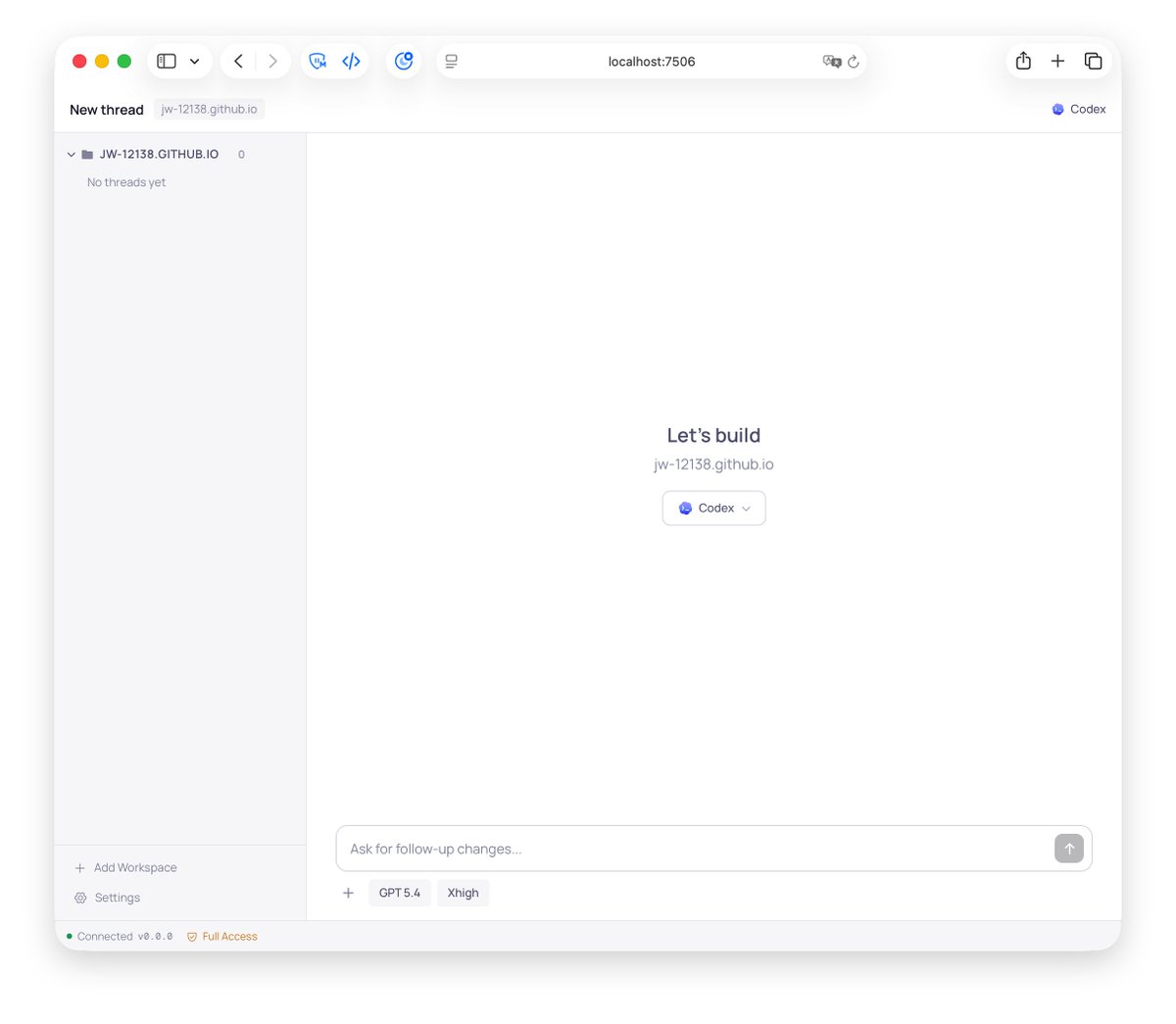Click the green fullscreen window button
This screenshot has width=1176, height=1024.
pos(124,61)
